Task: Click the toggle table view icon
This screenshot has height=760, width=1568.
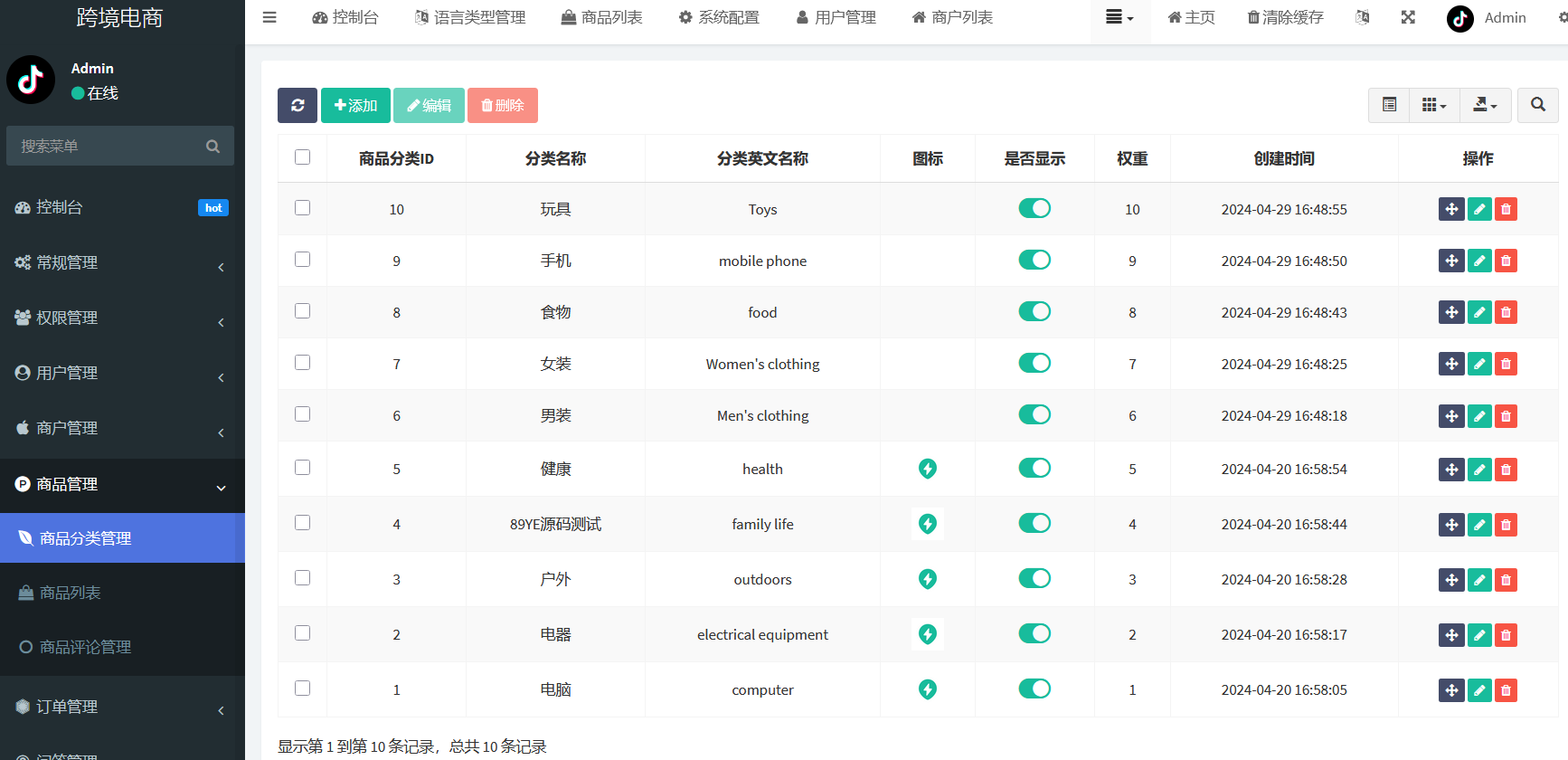Action: [1389, 105]
